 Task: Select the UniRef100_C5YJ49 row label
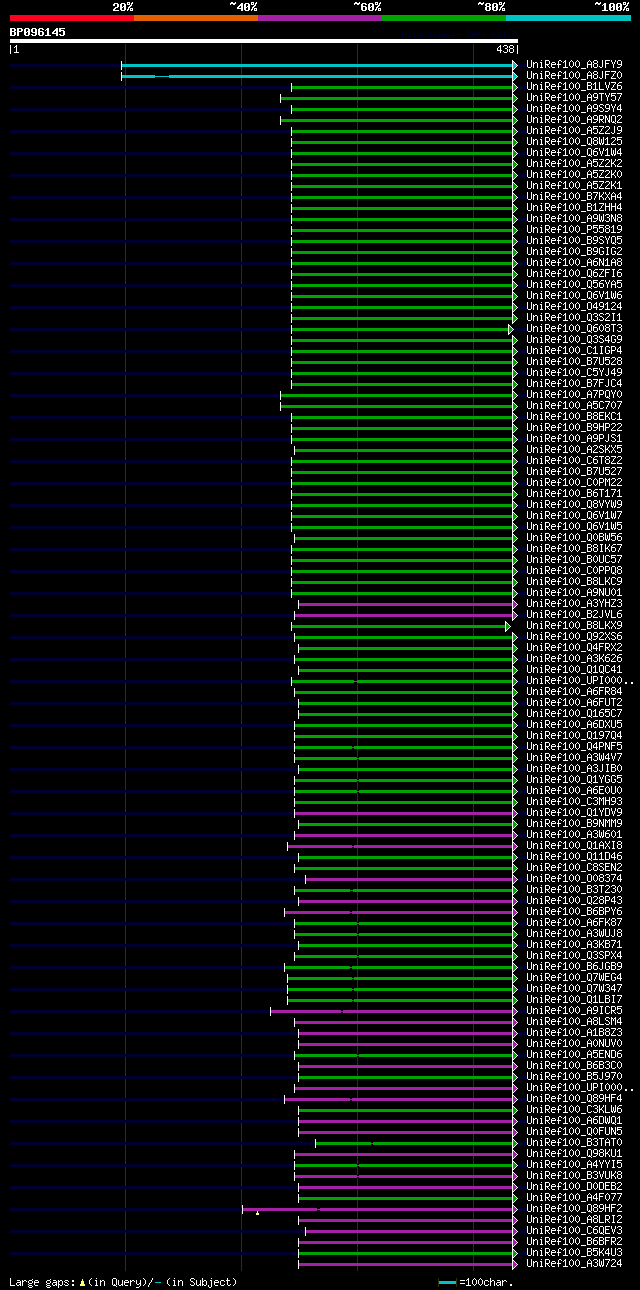[574, 373]
